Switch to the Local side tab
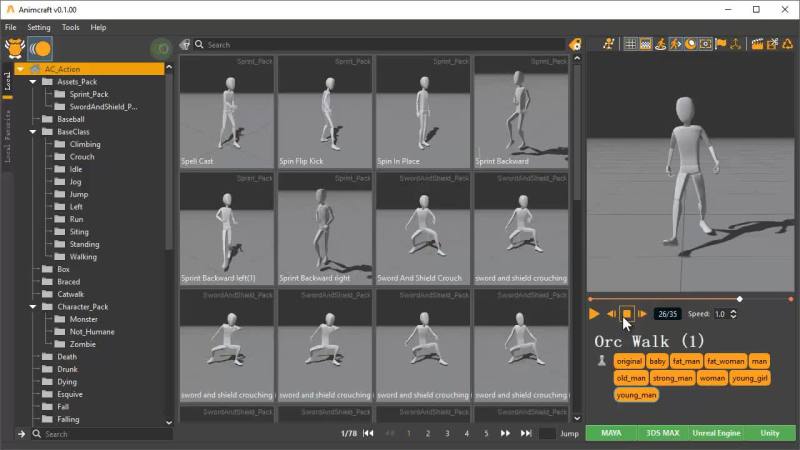800x450 pixels. (x=7, y=81)
